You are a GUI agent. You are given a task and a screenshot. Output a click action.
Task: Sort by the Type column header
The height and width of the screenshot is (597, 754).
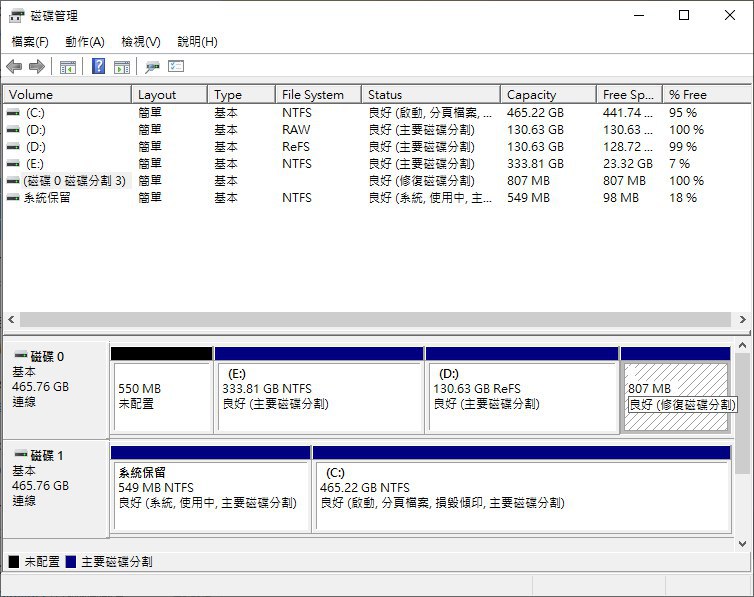242,95
